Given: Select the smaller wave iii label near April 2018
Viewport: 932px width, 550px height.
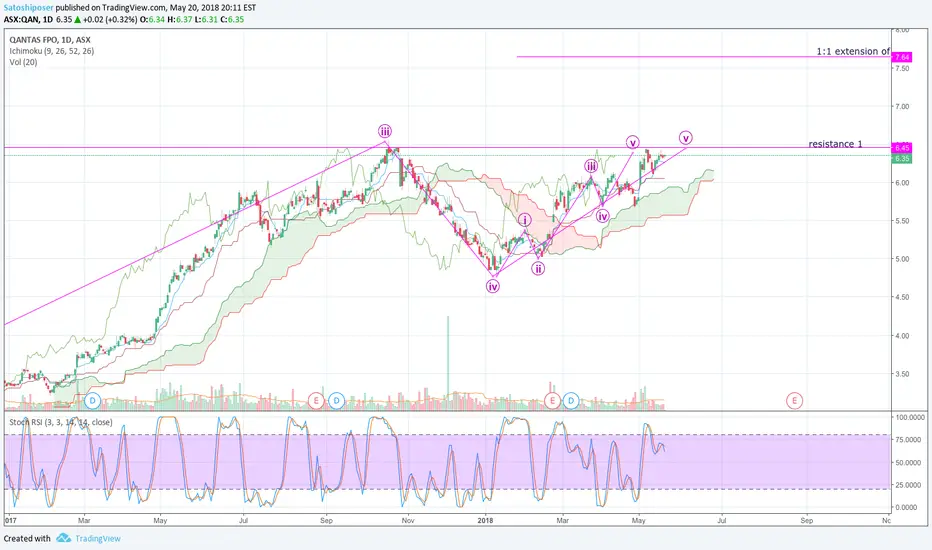Looking at the screenshot, I should click(591, 166).
